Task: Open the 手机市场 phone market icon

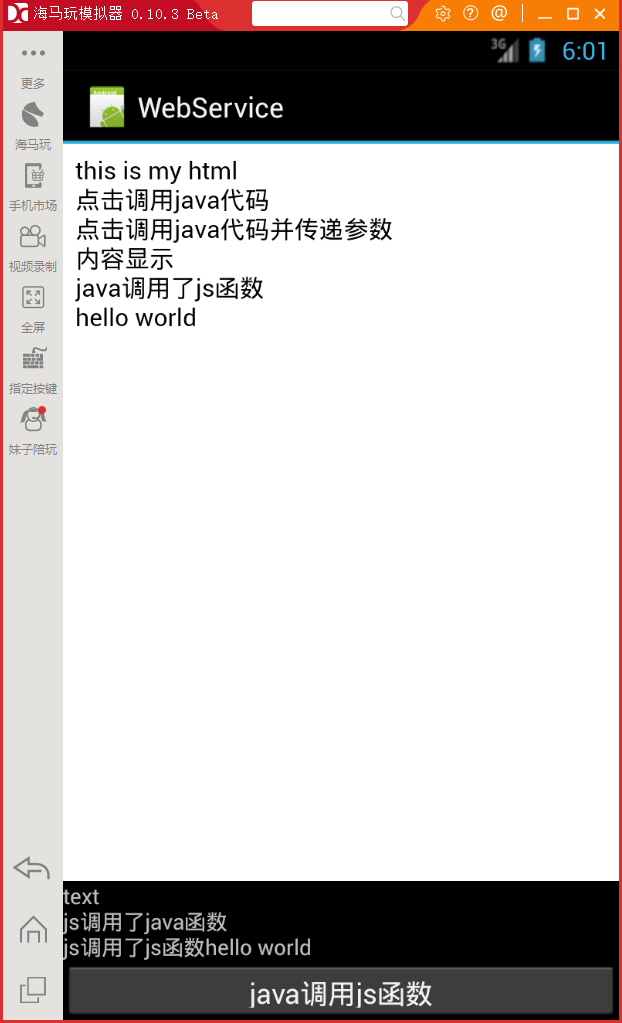Action: click(34, 176)
